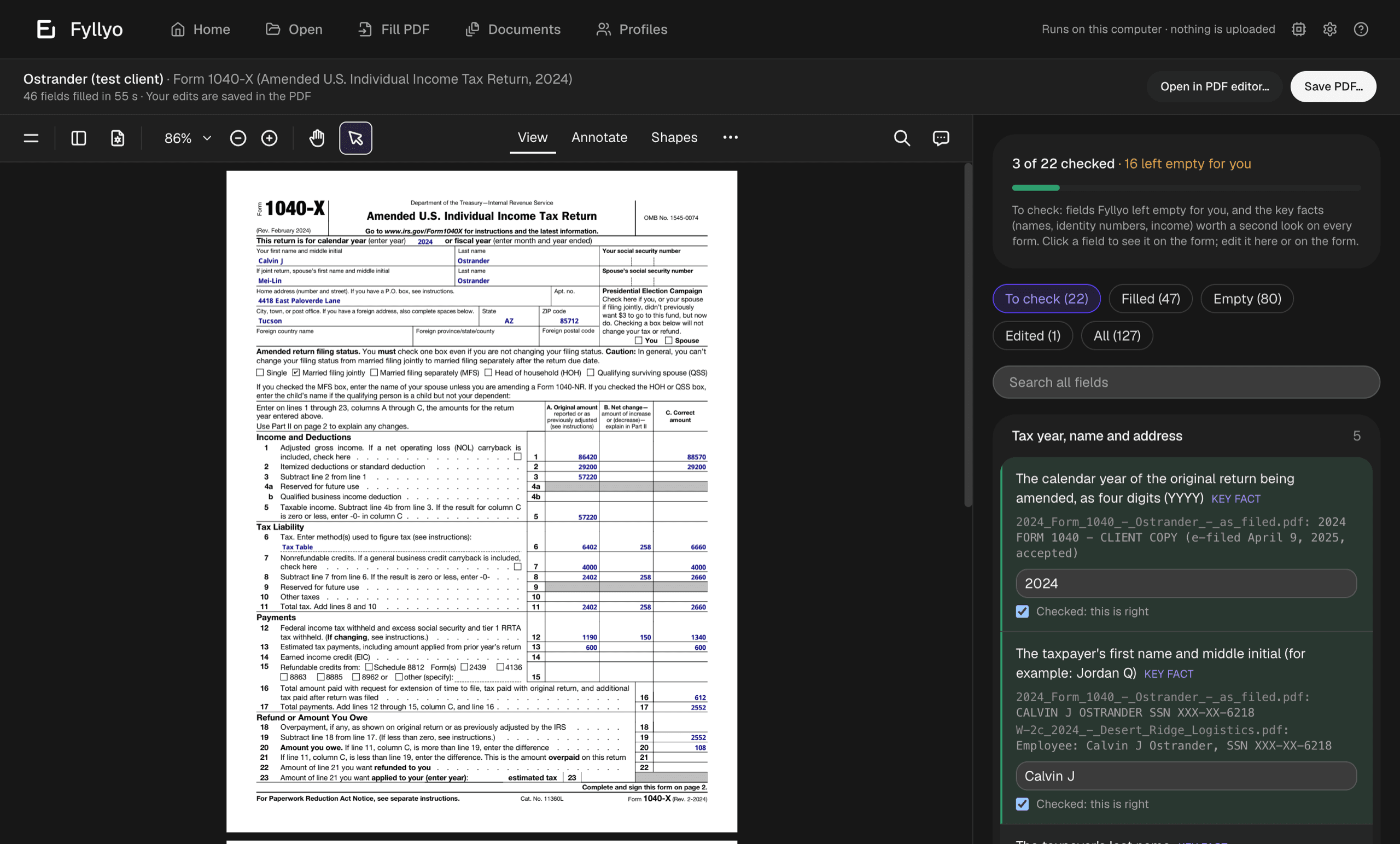Screen dimensions: 1400x844
Task: Select the arrow selection tool
Action: pyautogui.click(x=355, y=138)
